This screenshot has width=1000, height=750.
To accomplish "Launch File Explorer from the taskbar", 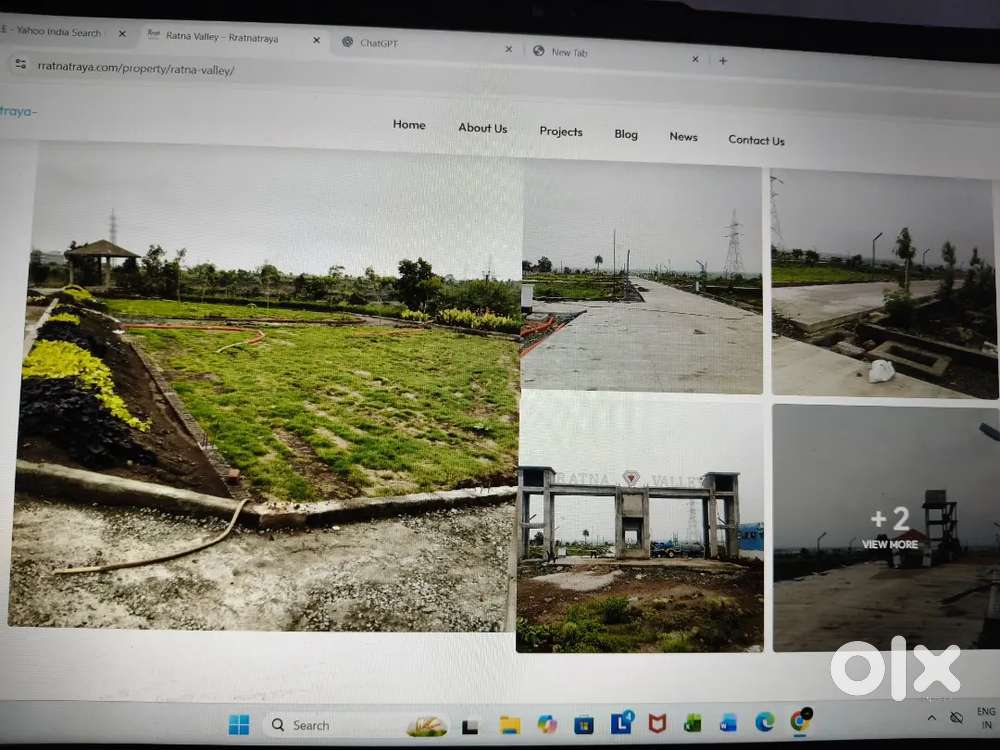I will (510, 725).
